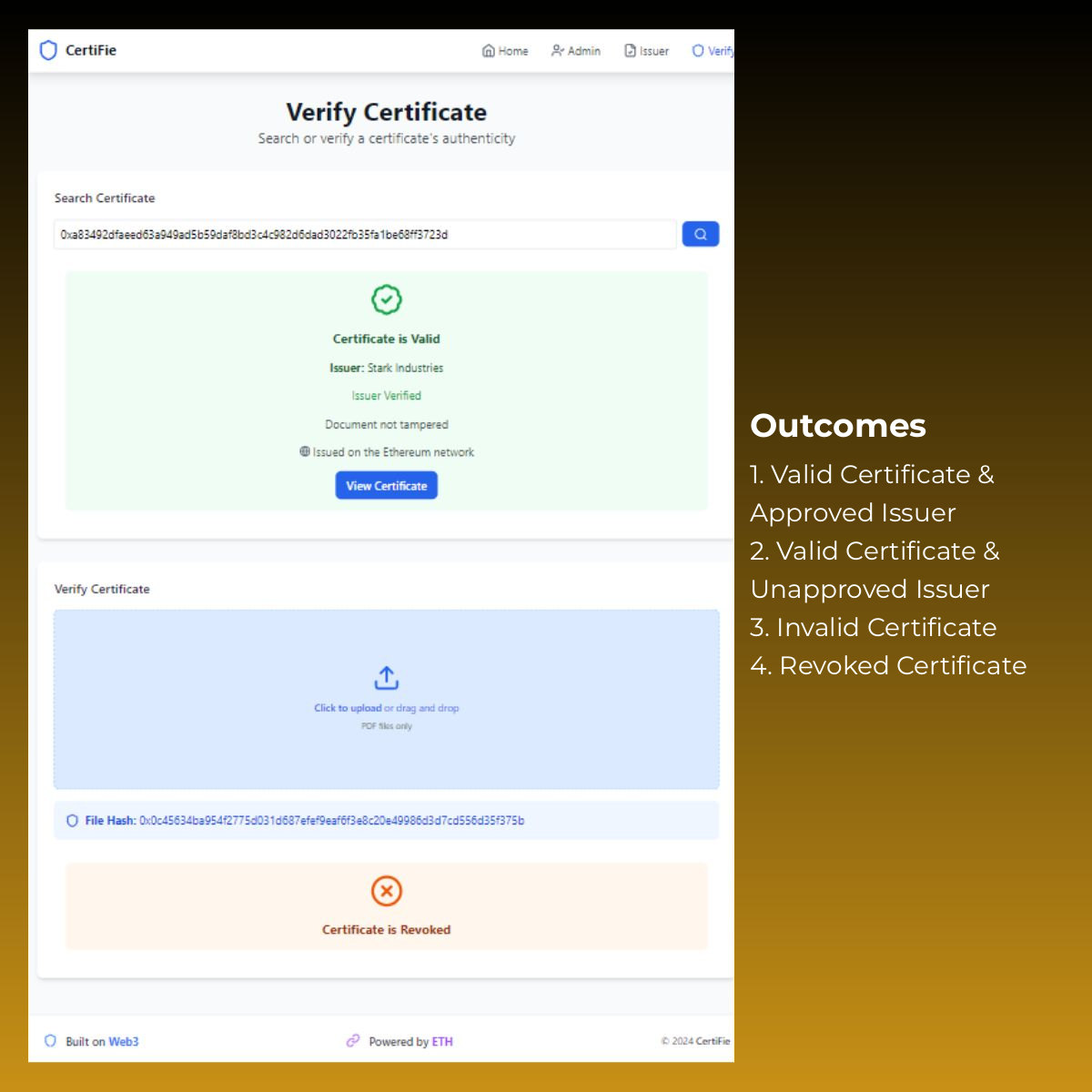Click the File Hash value text

point(331,821)
